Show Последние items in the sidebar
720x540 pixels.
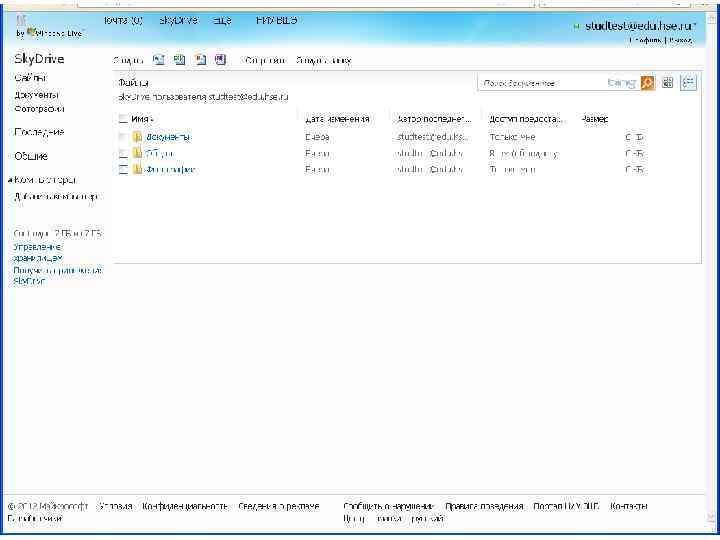click(39, 132)
